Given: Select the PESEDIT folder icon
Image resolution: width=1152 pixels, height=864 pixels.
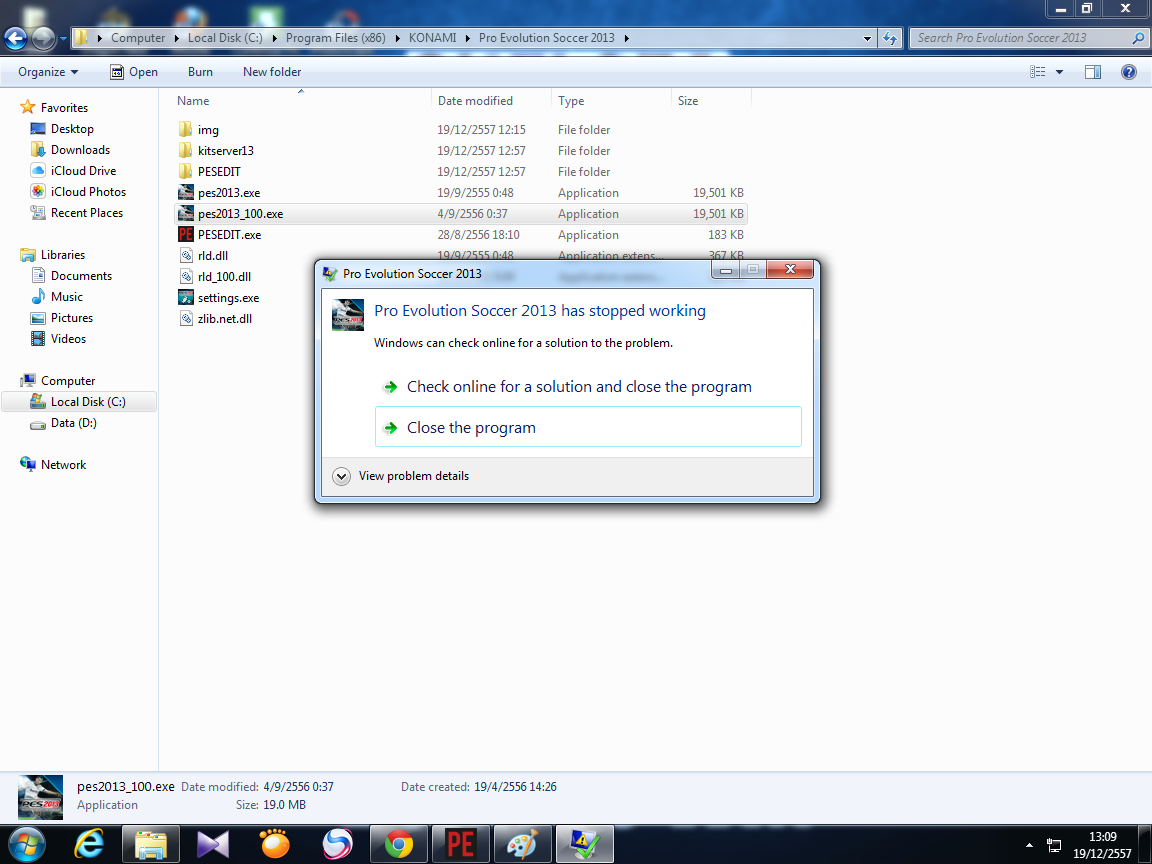Looking at the screenshot, I should click(x=185, y=171).
